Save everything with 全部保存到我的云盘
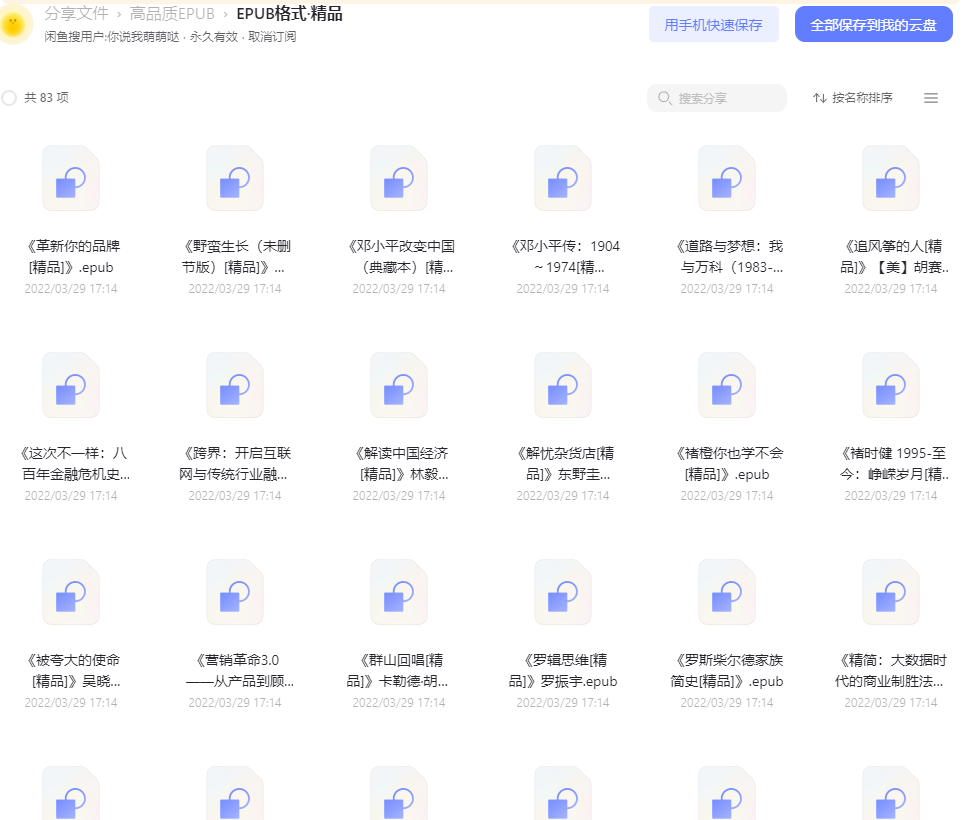 click(x=874, y=25)
